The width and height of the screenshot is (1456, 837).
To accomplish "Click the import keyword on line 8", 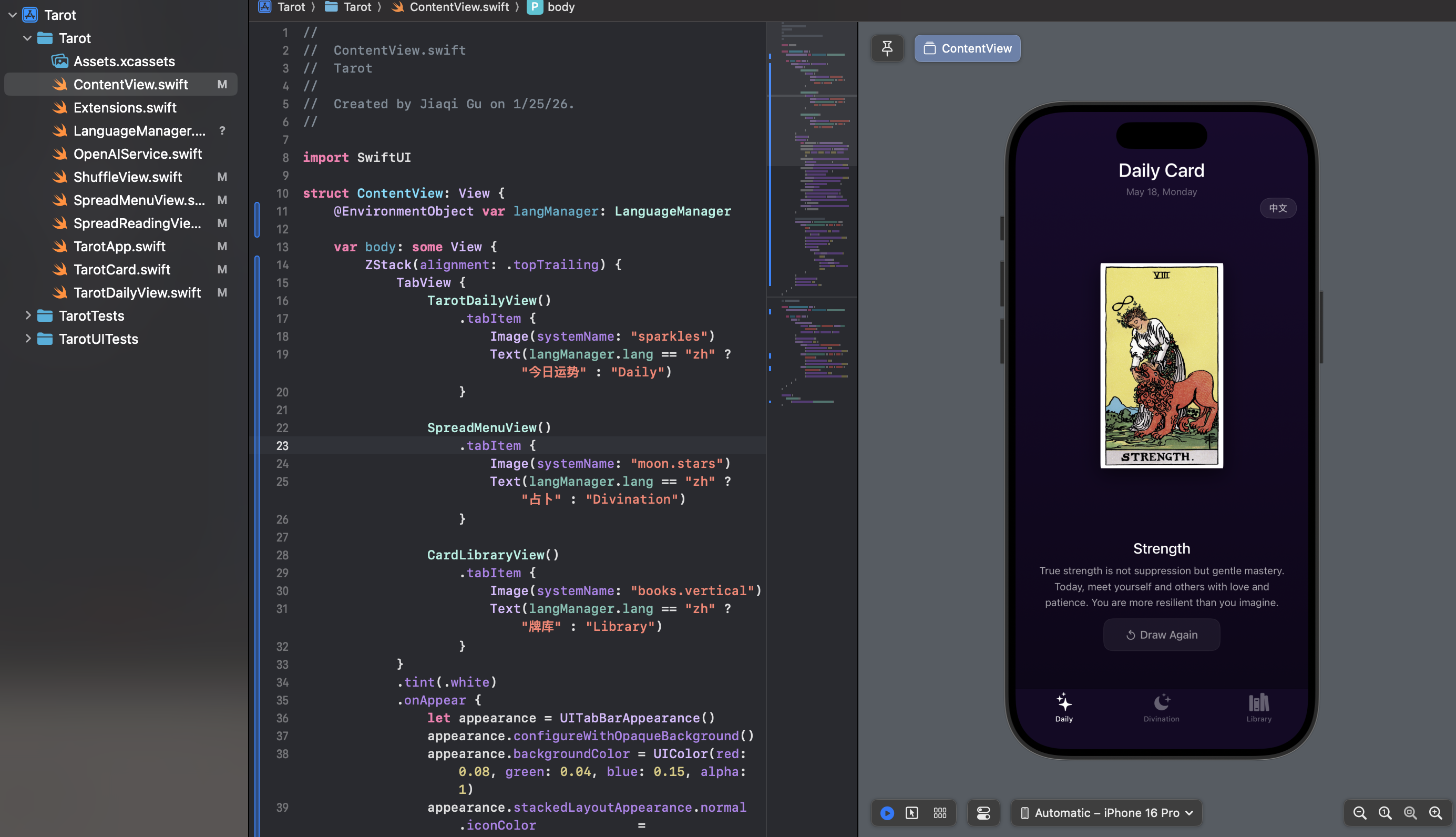I will click(x=325, y=158).
